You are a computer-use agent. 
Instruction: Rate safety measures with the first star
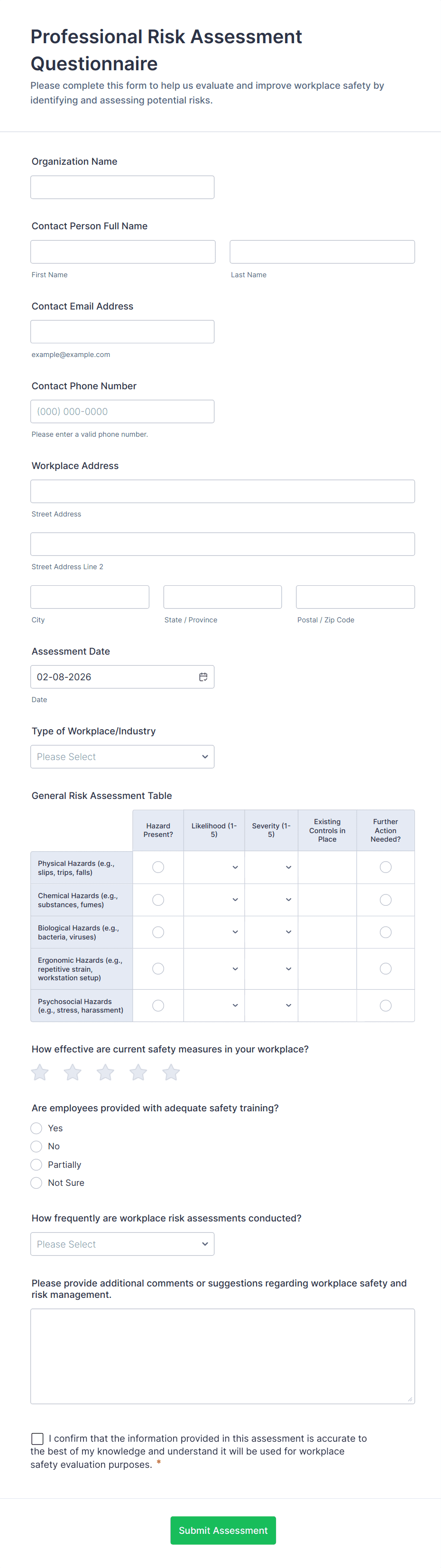point(40,1072)
